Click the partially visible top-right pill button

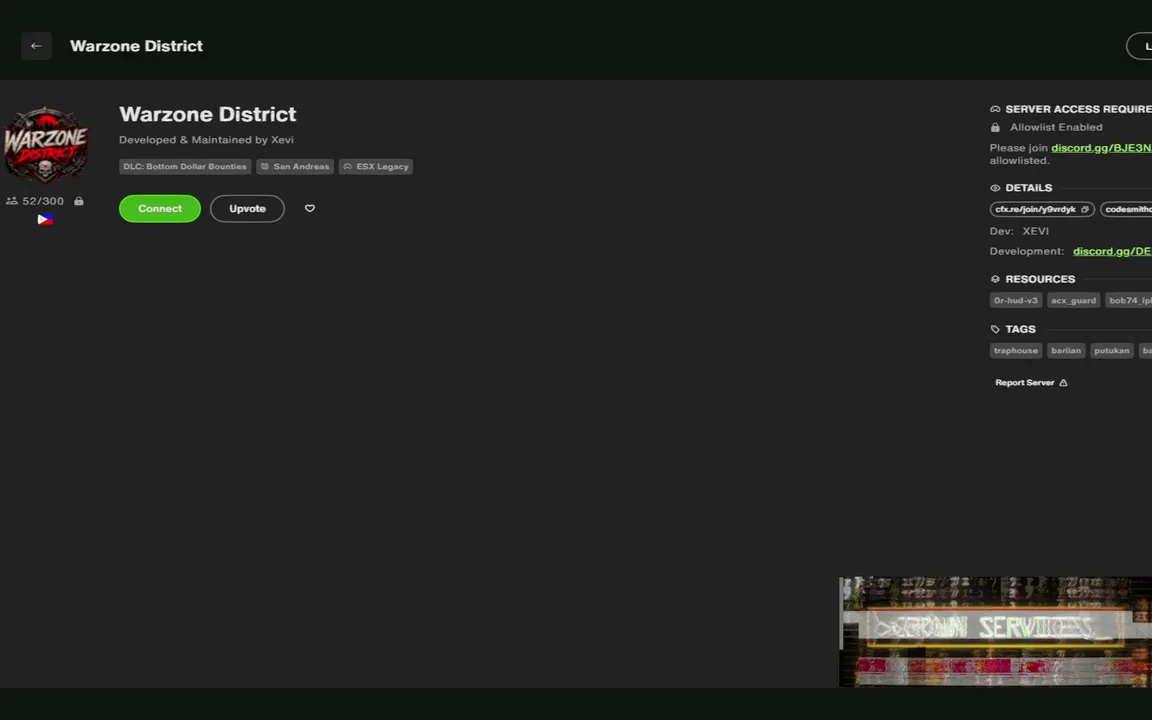coord(1140,46)
